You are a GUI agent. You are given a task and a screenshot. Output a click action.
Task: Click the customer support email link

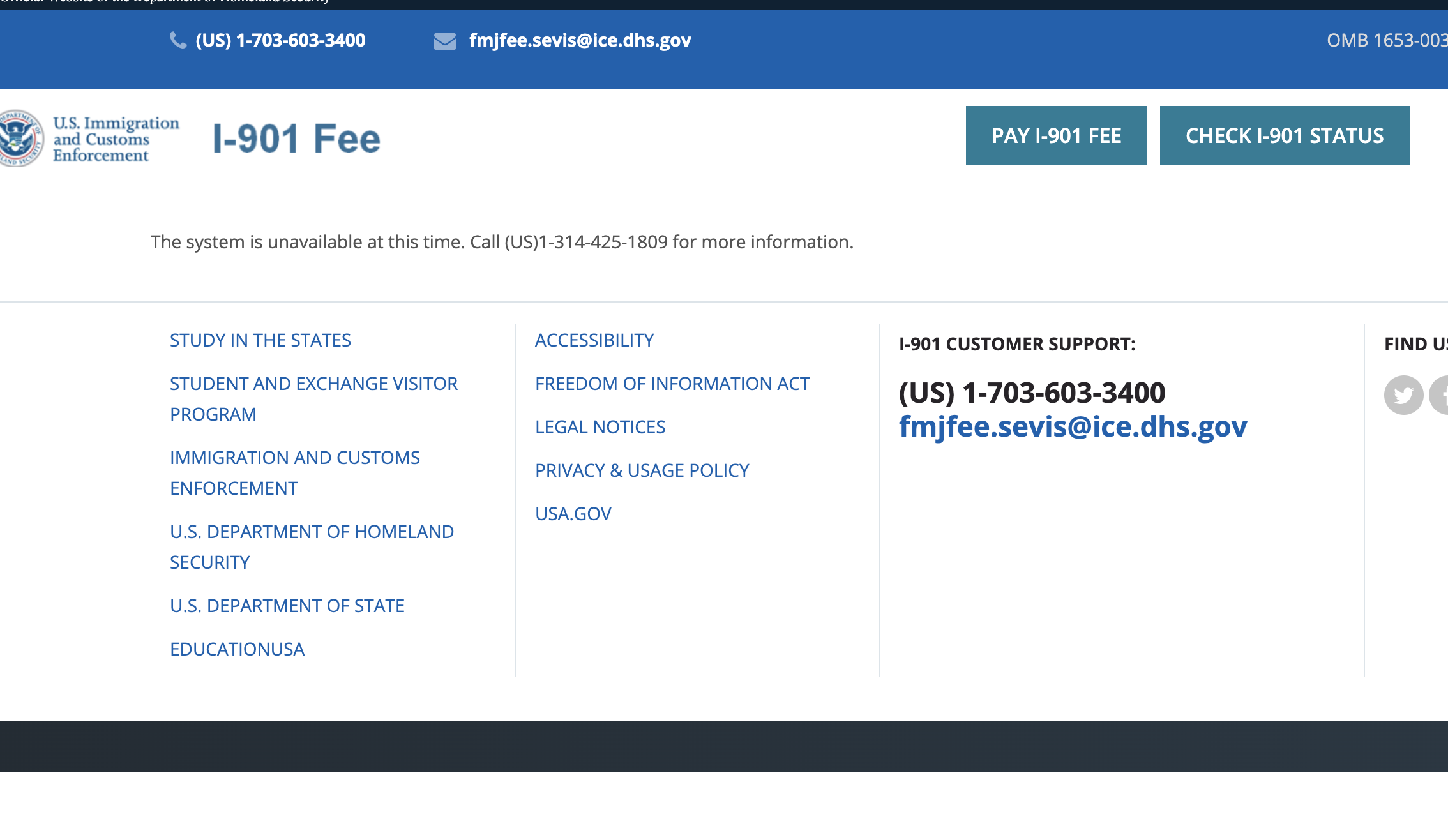1073,426
